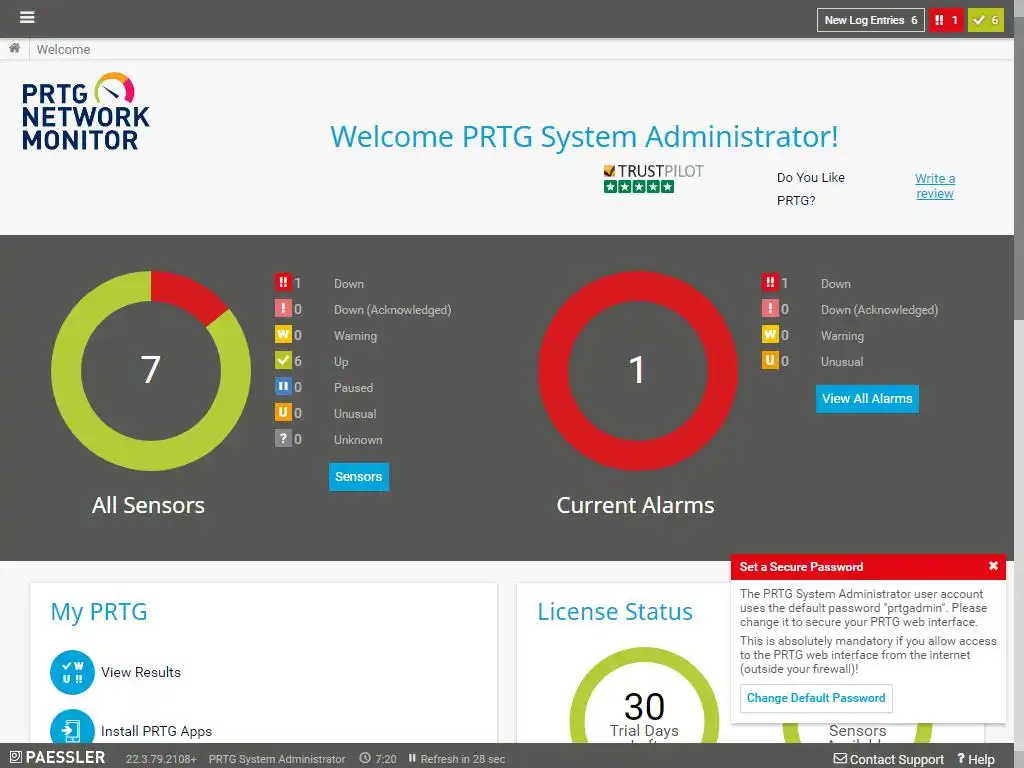Viewport: 1024px width, 768px height.
Task: Open View Results link text
Action: pyautogui.click(x=141, y=672)
